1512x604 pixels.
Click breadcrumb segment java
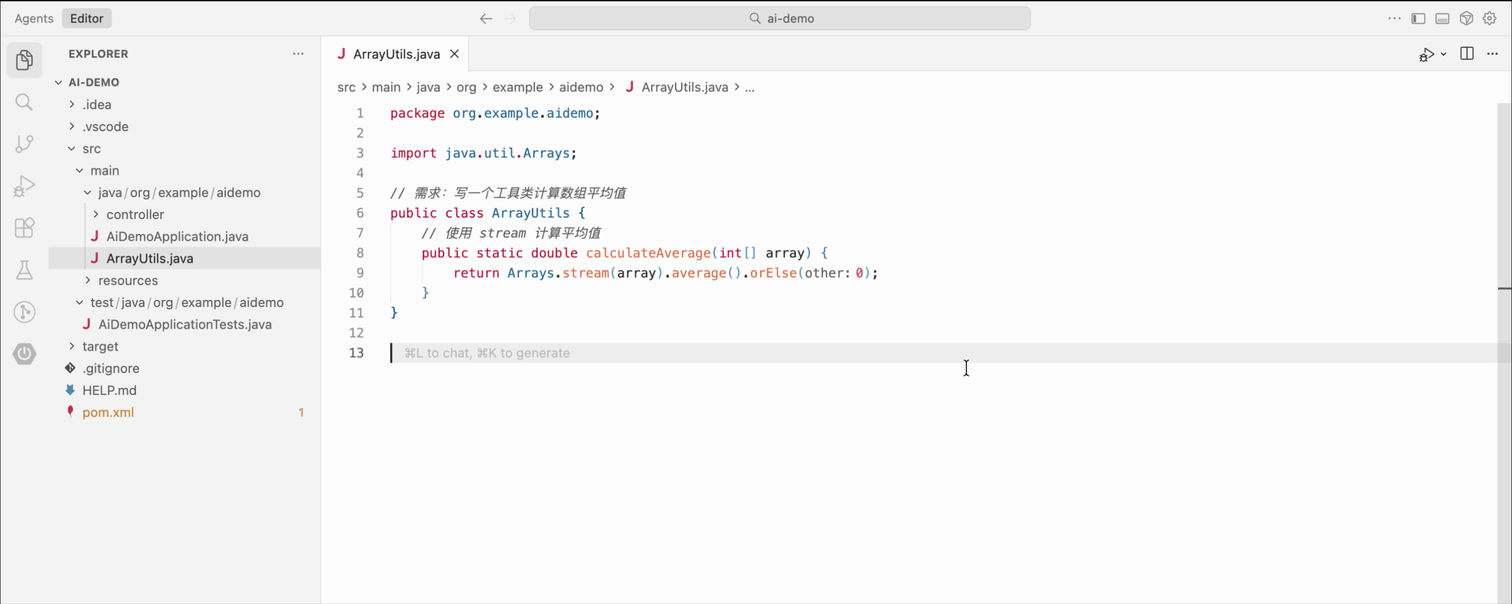point(428,87)
